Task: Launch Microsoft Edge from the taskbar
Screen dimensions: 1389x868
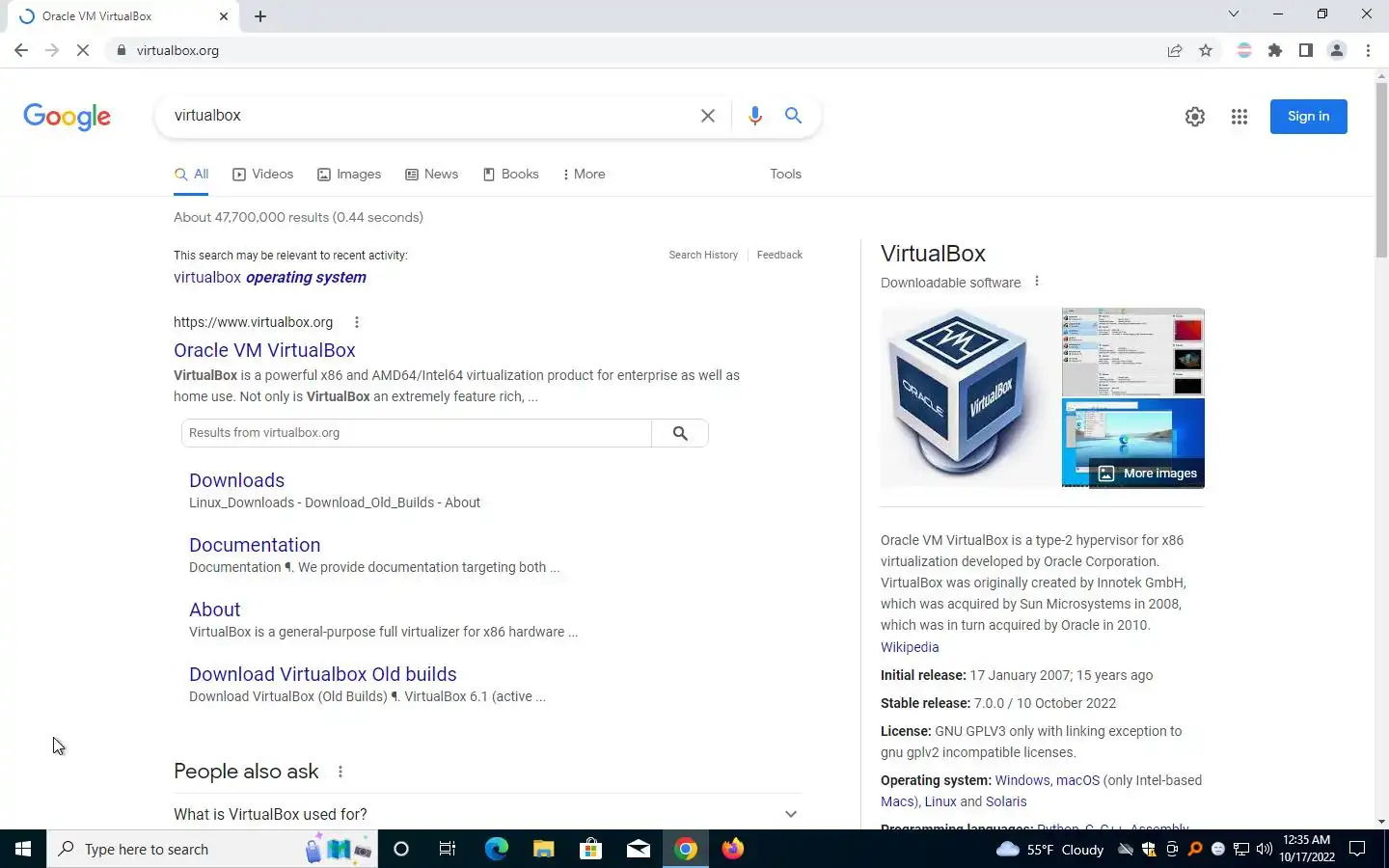Action: pyautogui.click(x=496, y=849)
